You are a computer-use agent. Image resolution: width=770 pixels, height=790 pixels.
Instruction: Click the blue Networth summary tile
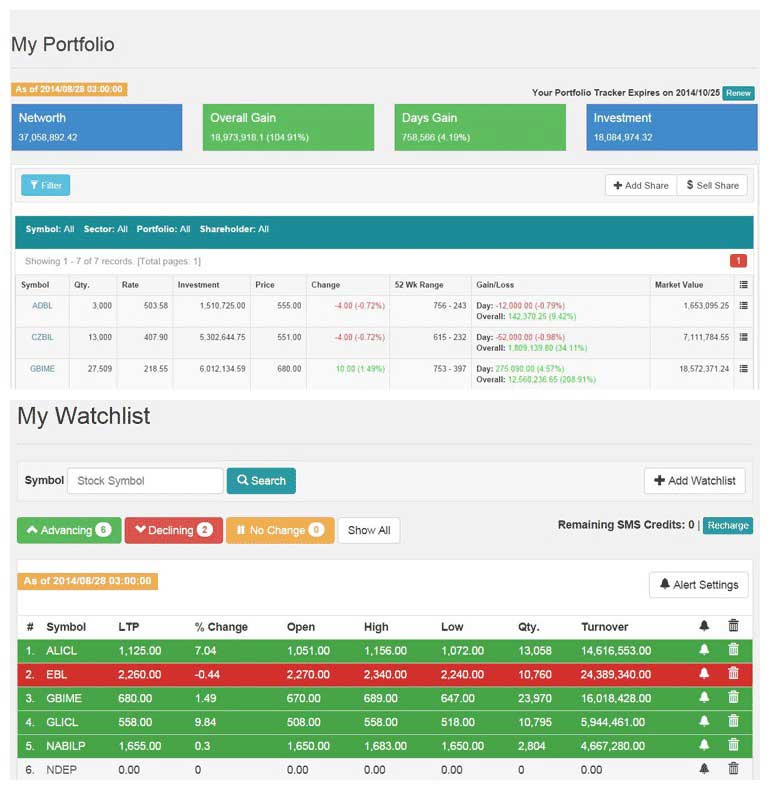pos(97,127)
